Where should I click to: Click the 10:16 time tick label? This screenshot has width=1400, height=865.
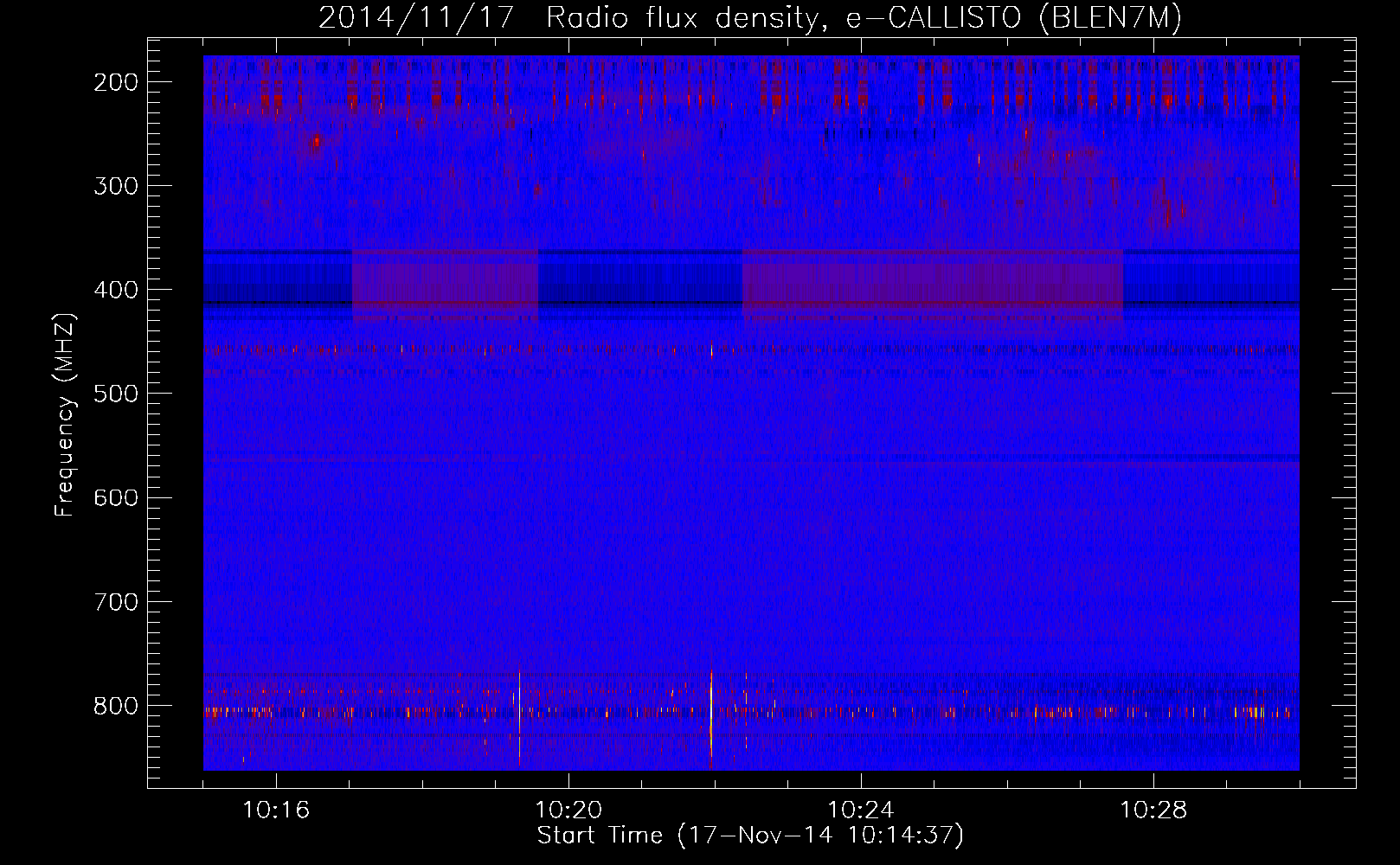[276, 811]
